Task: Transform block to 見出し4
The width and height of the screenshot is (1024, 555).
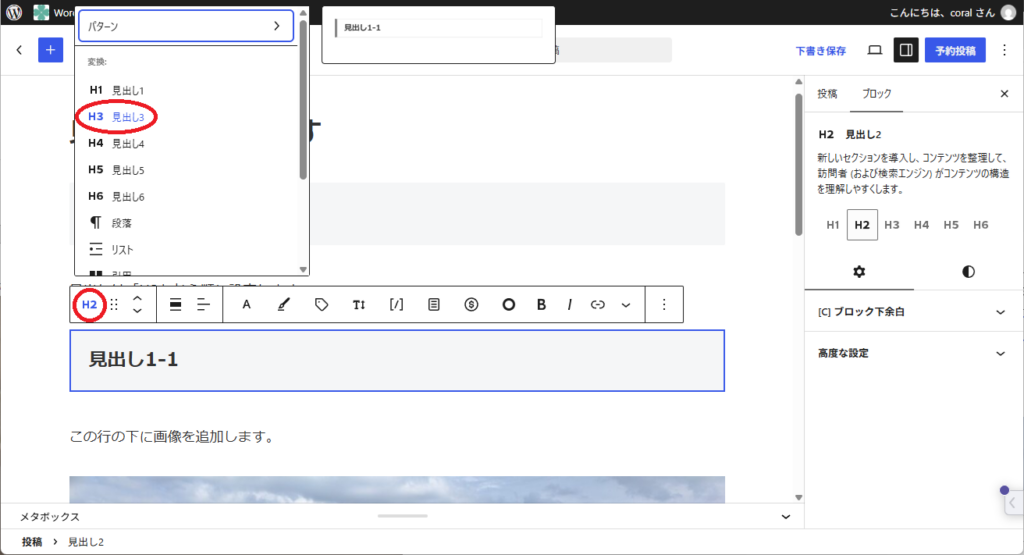Action: click(x=187, y=143)
